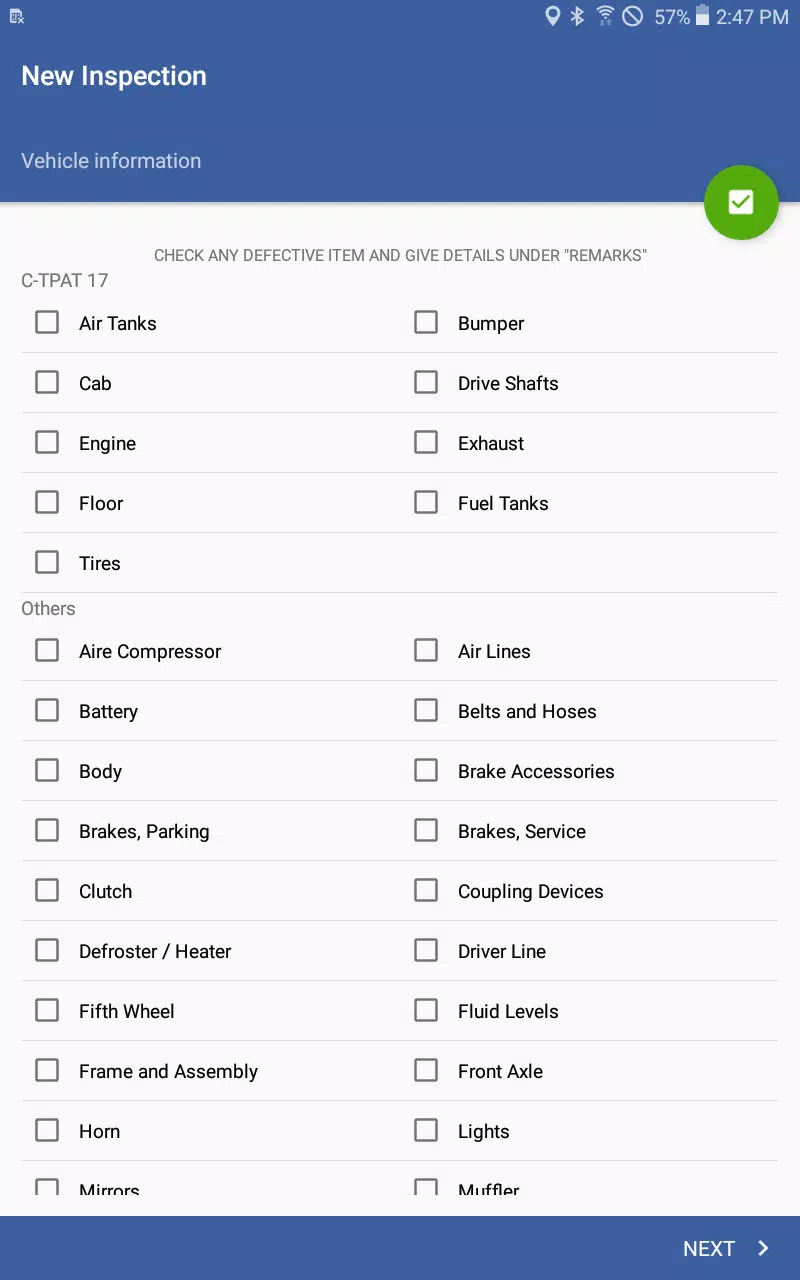
Task: Tap the green check-all floating button
Action: pyautogui.click(x=741, y=202)
